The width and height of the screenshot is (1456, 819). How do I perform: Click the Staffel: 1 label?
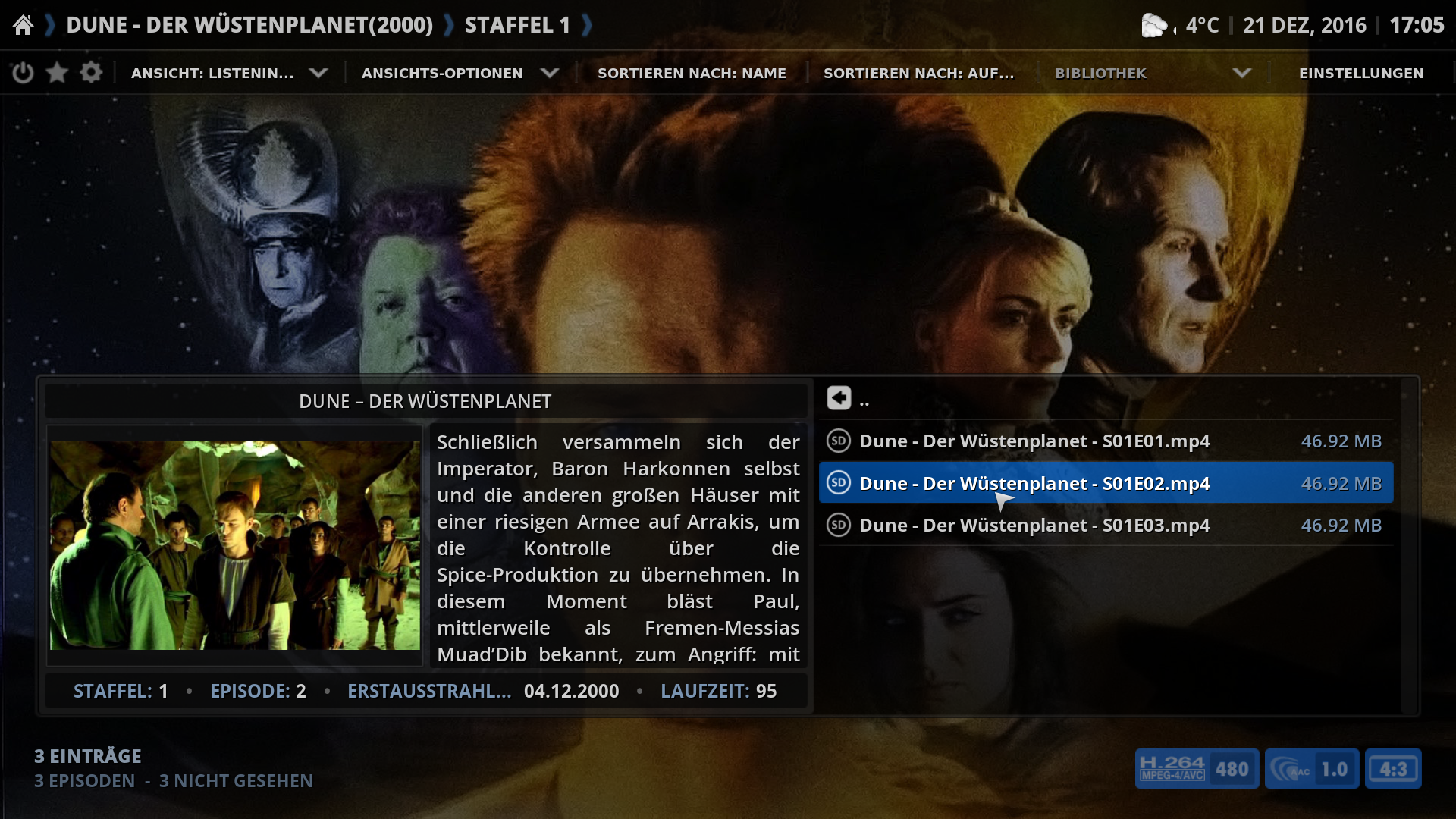click(x=121, y=691)
